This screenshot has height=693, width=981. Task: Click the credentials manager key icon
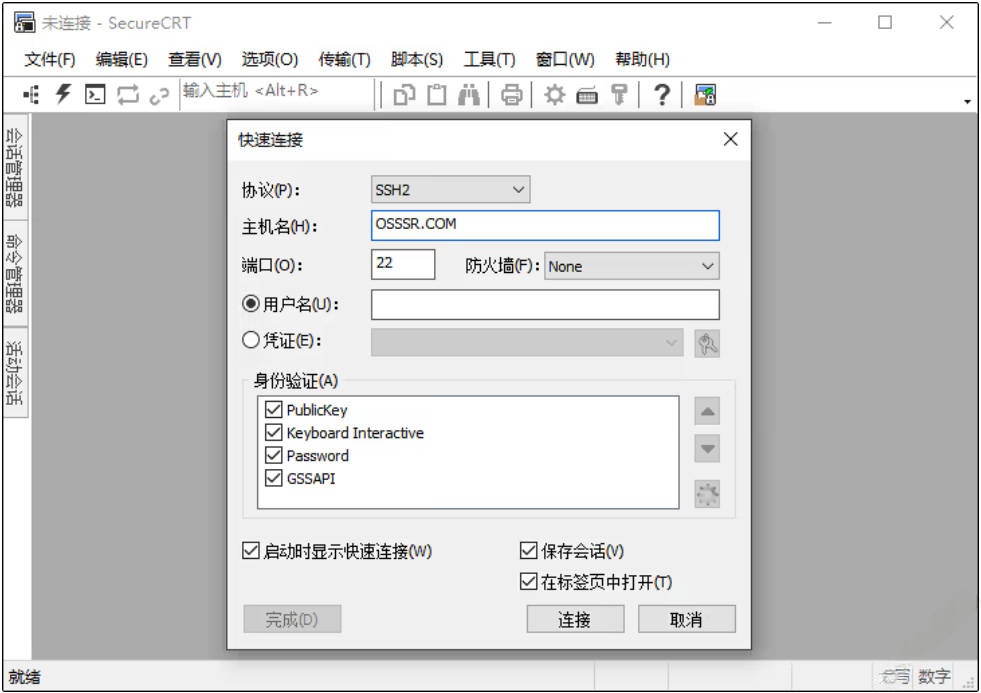[x=707, y=343]
